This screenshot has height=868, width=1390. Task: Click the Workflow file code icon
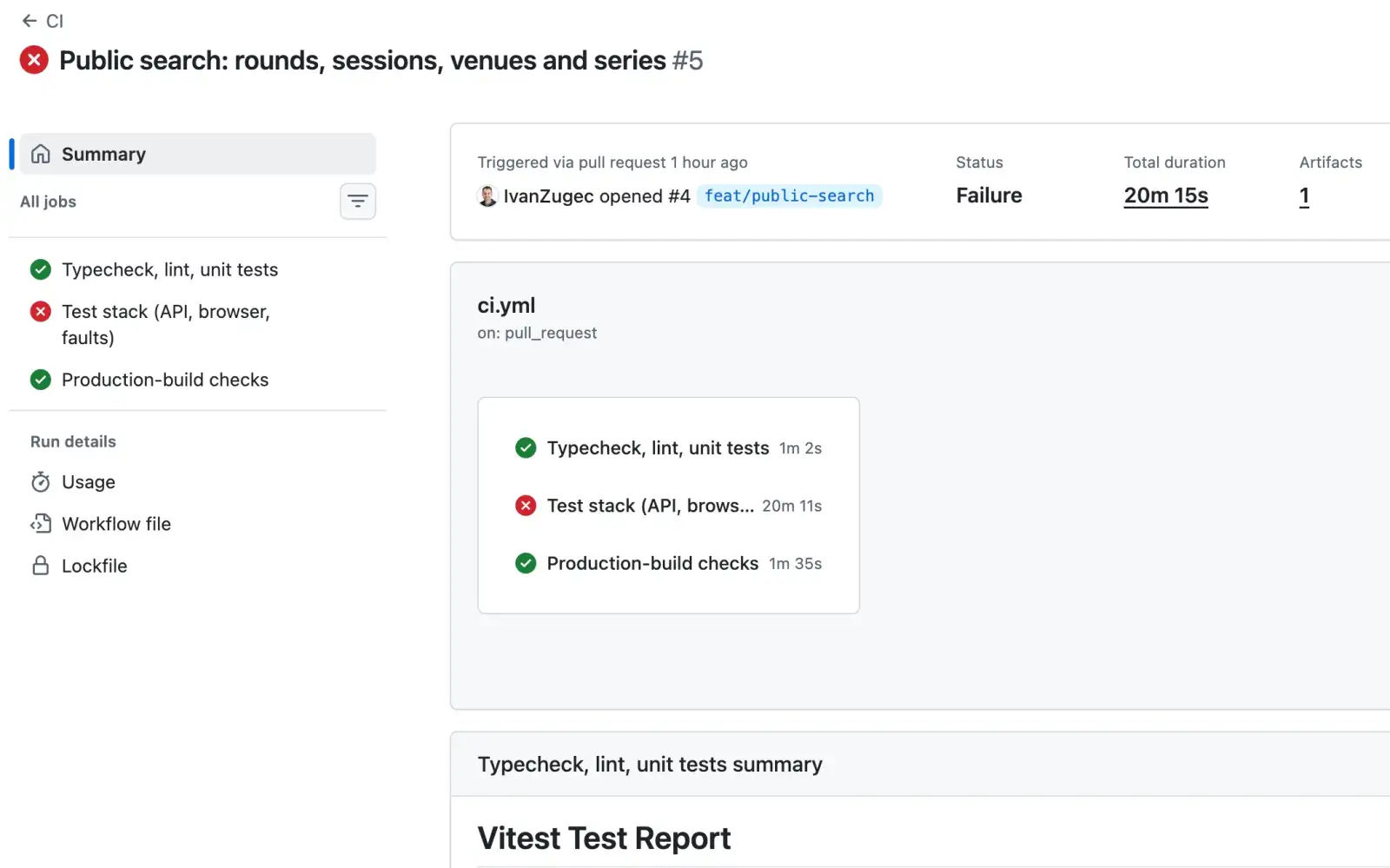[x=41, y=524]
